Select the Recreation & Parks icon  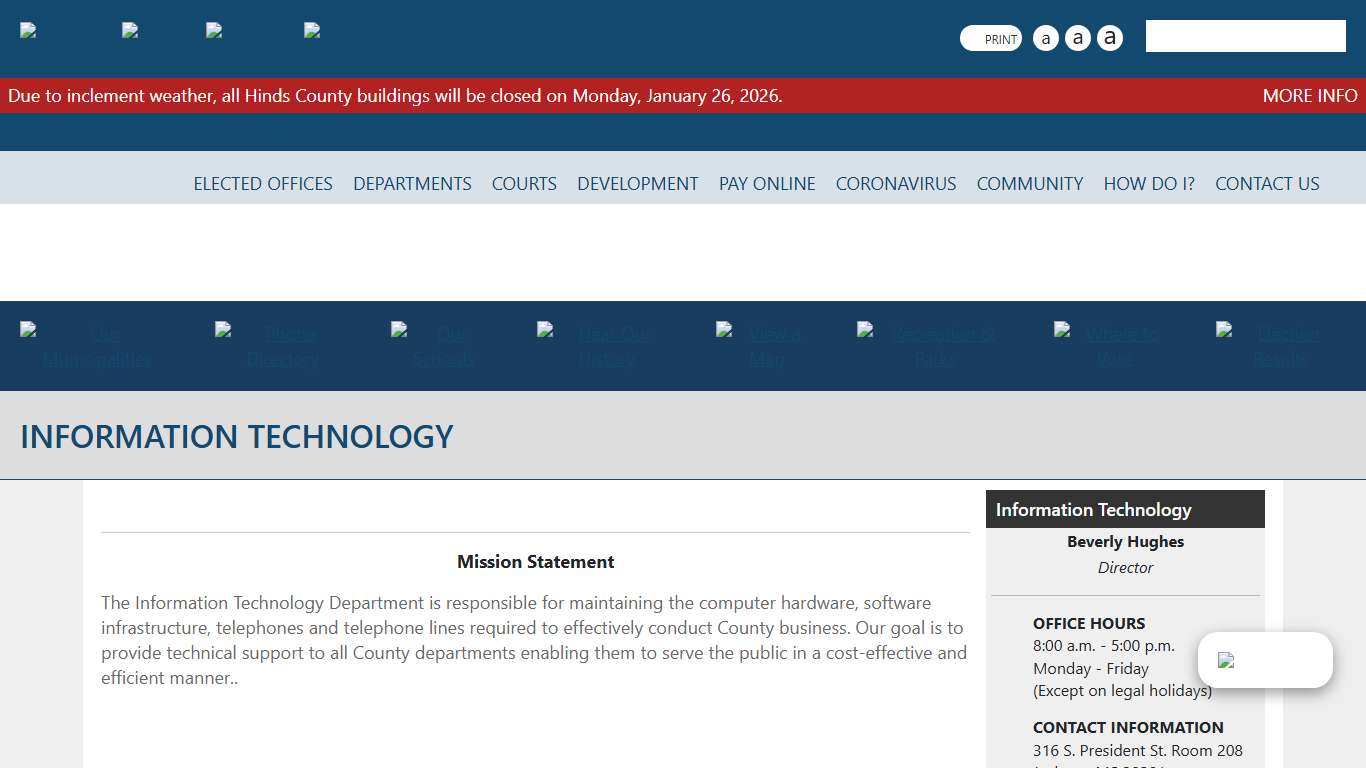click(x=864, y=332)
